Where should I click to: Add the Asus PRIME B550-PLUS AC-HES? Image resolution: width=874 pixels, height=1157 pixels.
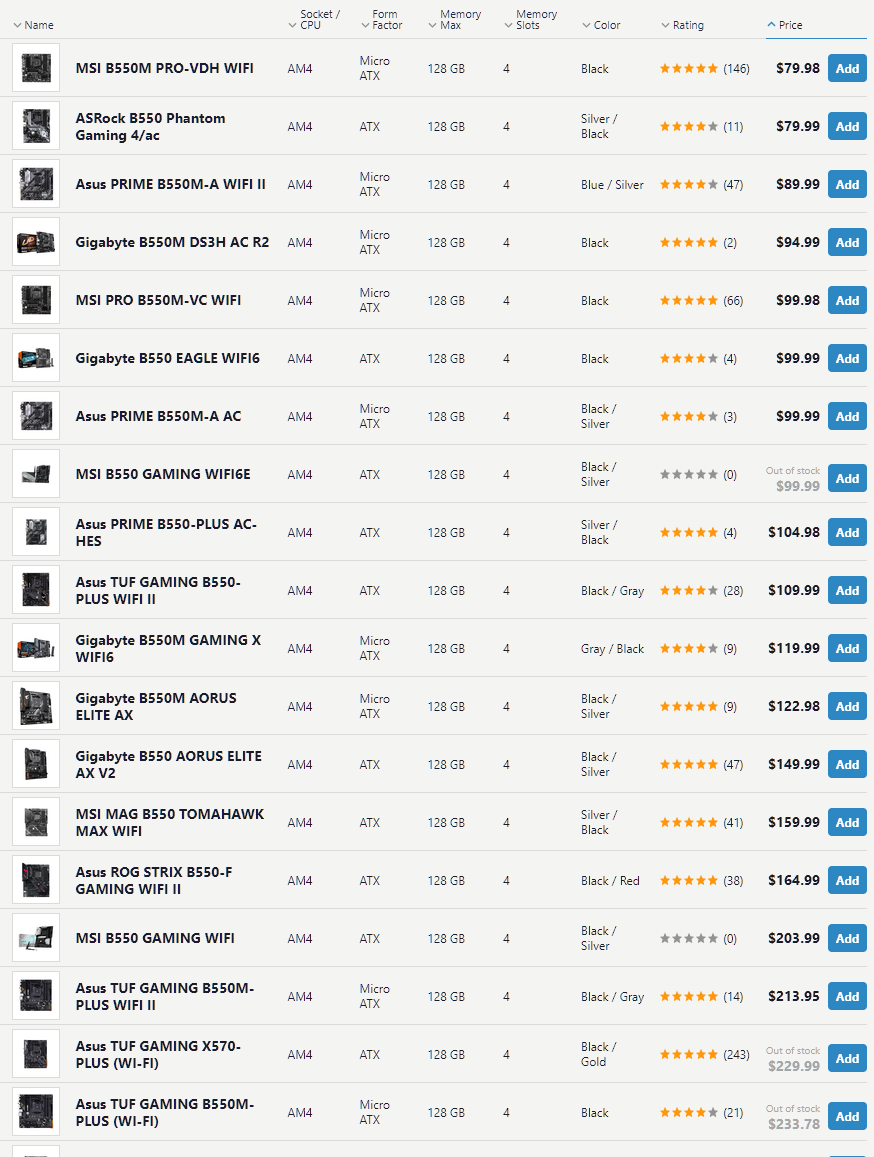tap(847, 532)
